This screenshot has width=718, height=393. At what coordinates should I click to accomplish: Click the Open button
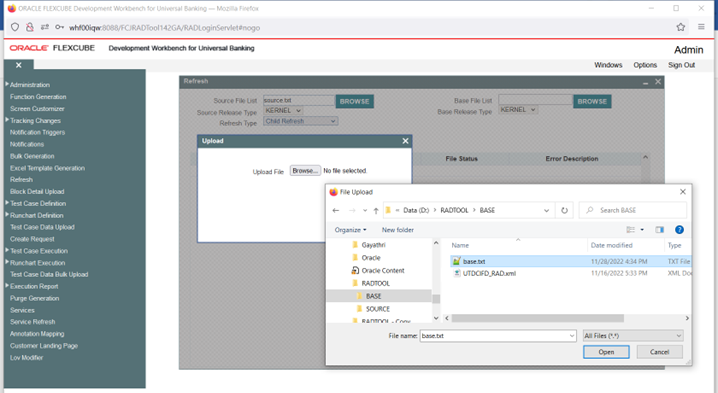click(x=606, y=352)
